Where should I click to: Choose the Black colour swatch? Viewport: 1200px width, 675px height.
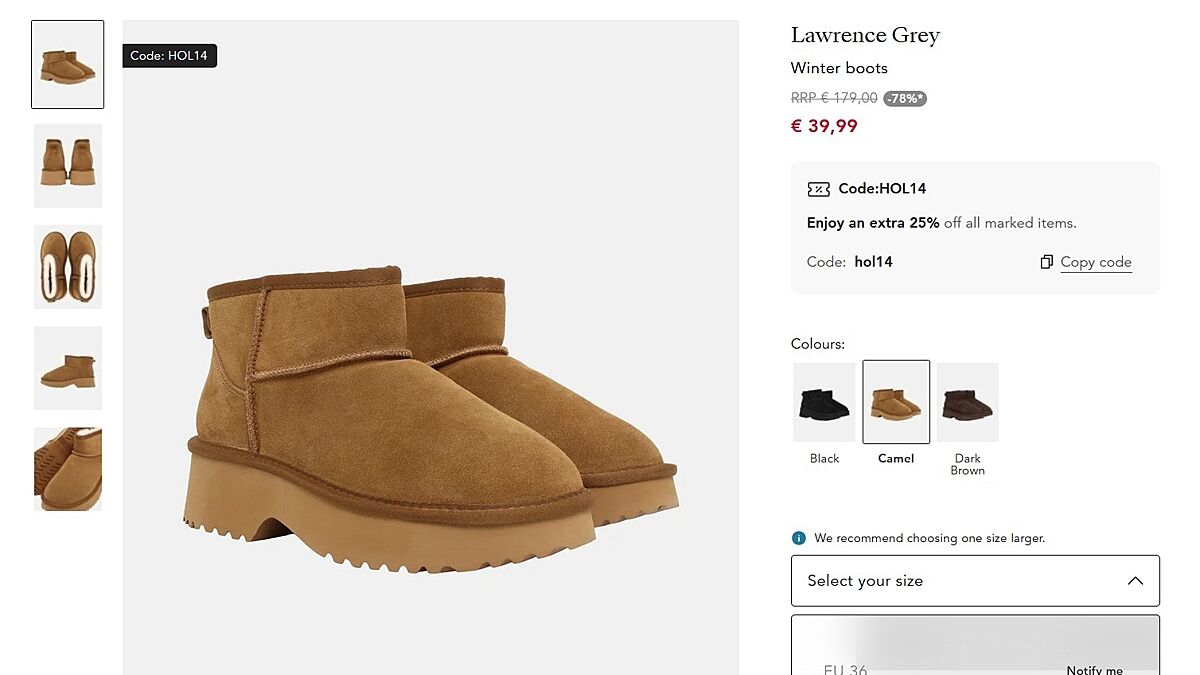pos(824,402)
